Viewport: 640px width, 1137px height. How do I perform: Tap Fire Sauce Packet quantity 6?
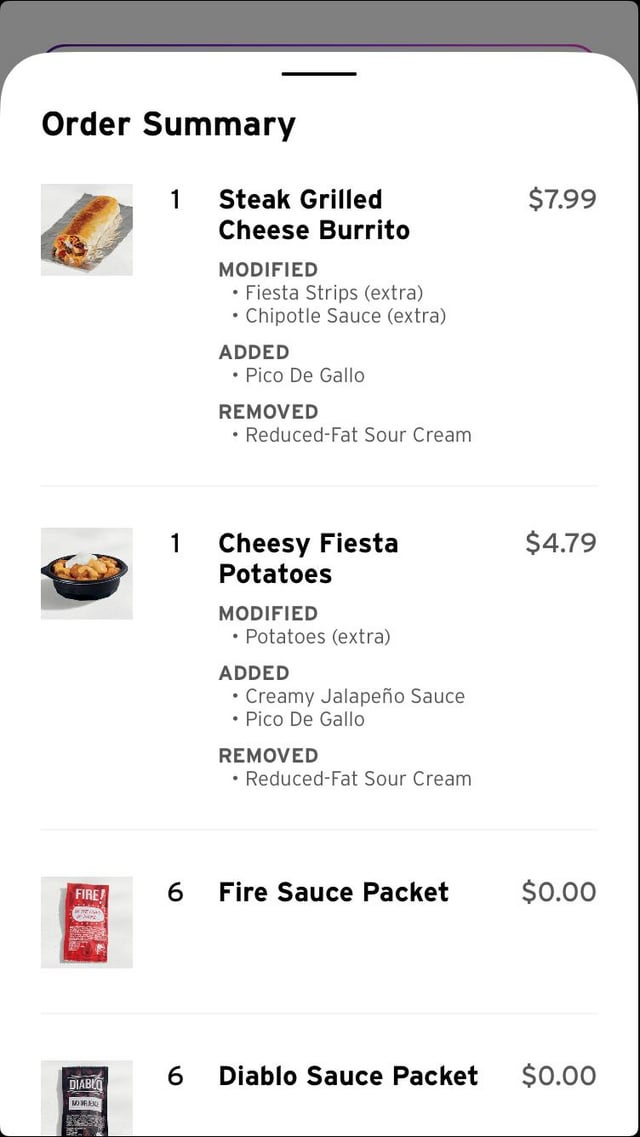click(x=175, y=892)
